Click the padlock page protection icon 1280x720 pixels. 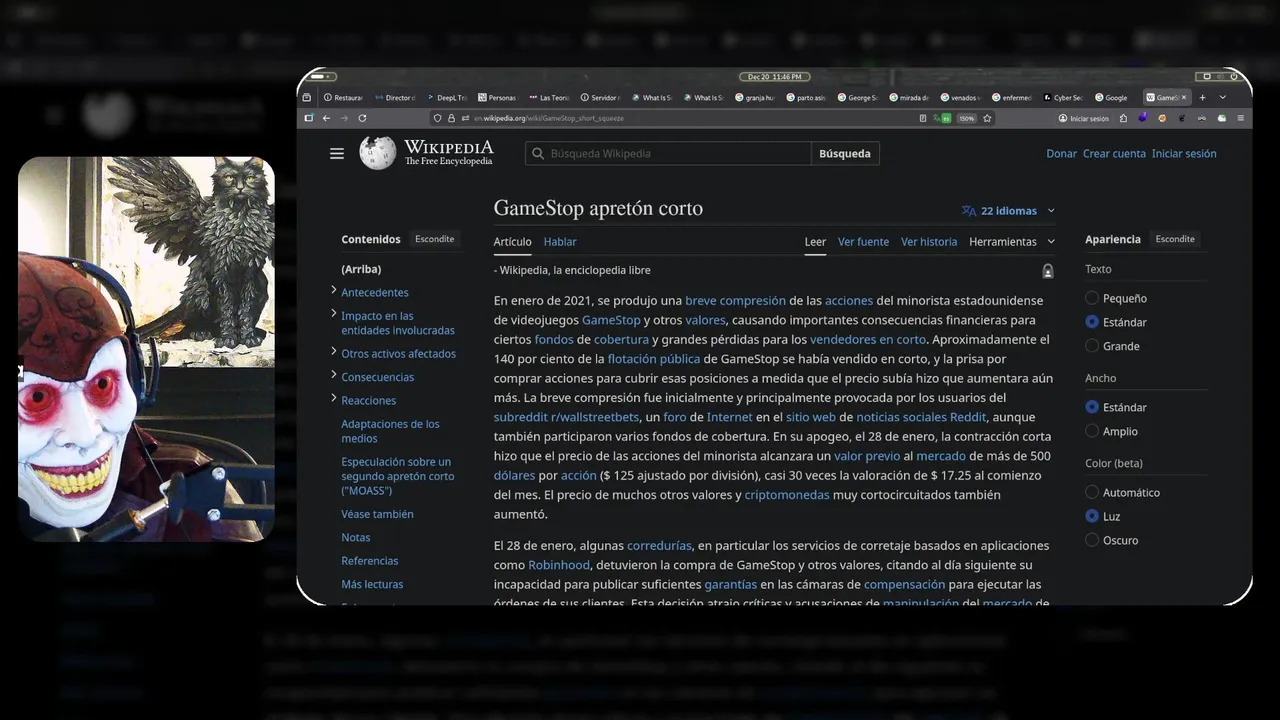pyautogui.click(x=1047, y=271)
